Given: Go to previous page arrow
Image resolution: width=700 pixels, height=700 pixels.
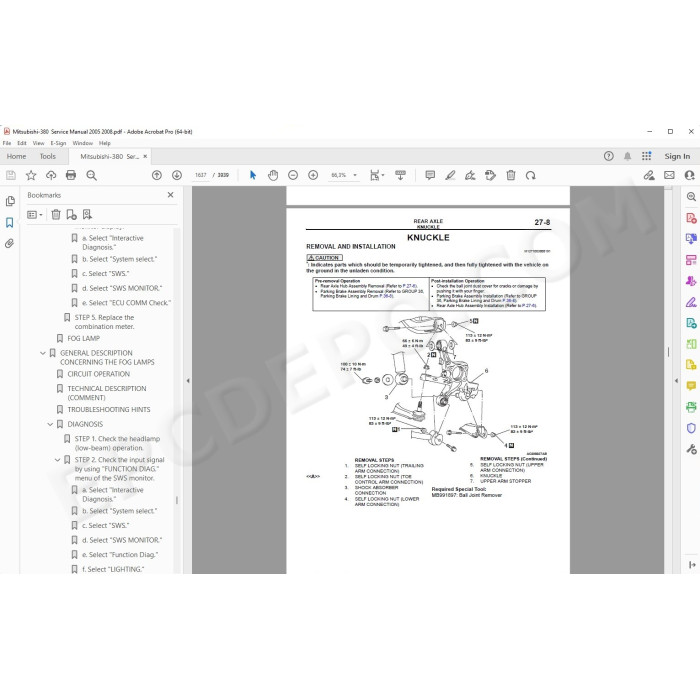Looking at the screenshot, I should pos(157,175).
